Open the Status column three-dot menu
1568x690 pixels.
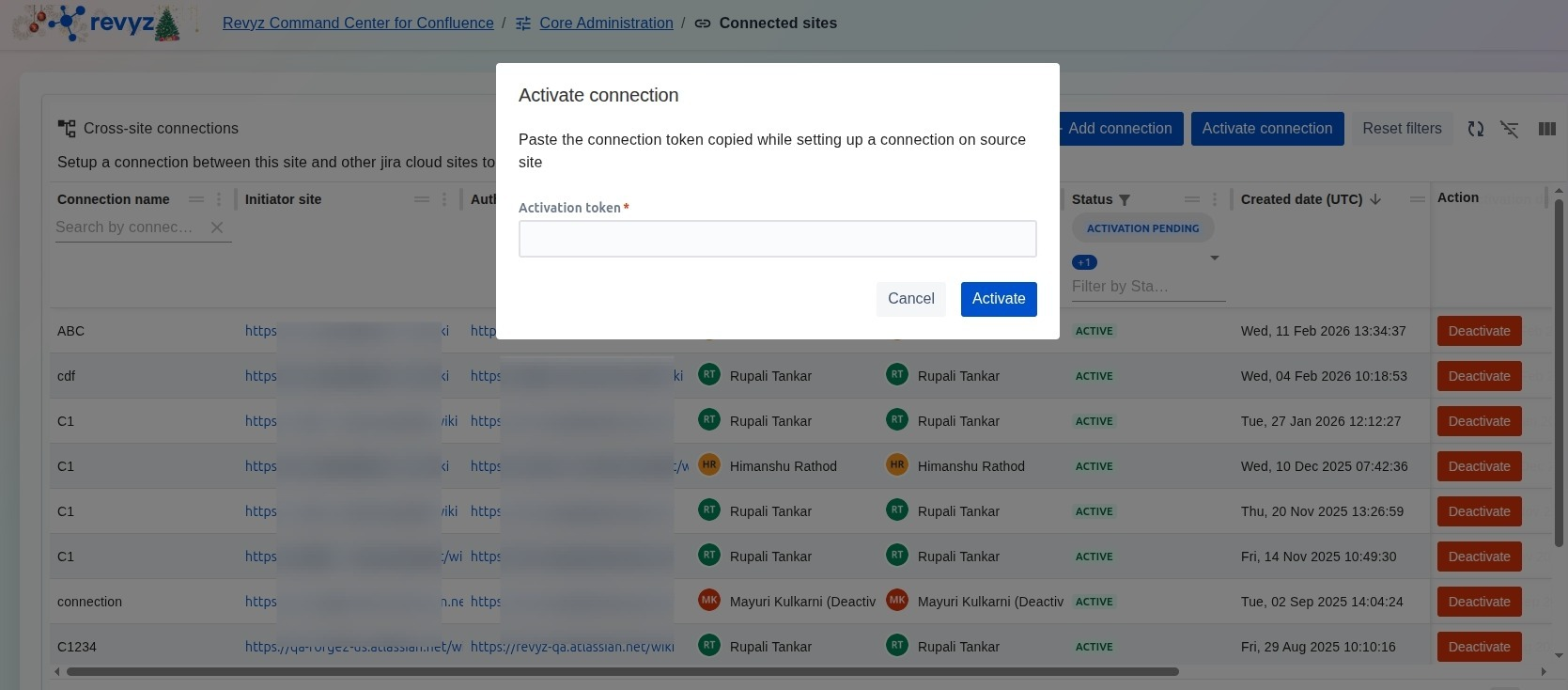pos(1215,199)
